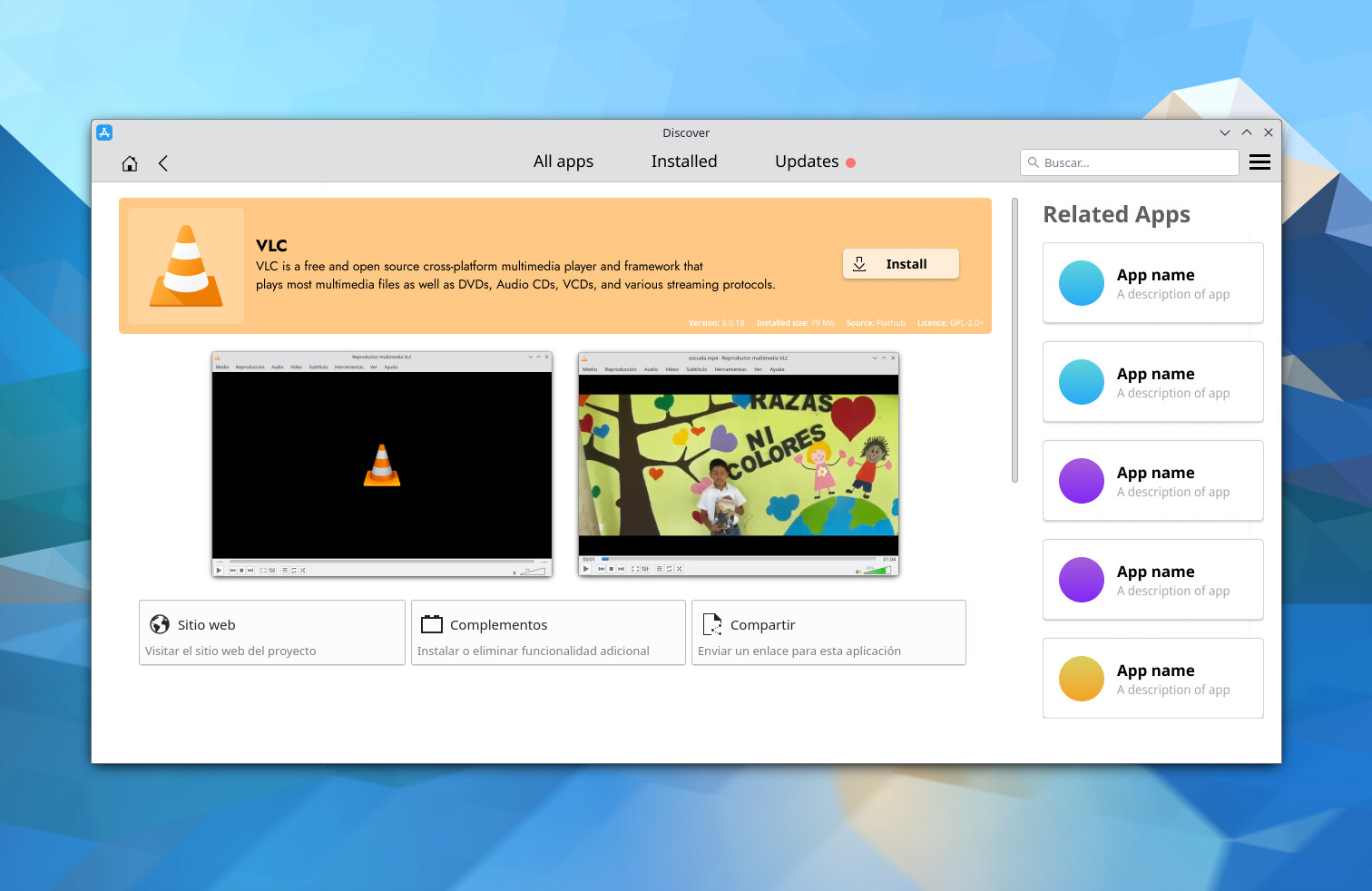1372x891 pixels.
Task: Install the VLC application
Action: [x=901, y=264]
